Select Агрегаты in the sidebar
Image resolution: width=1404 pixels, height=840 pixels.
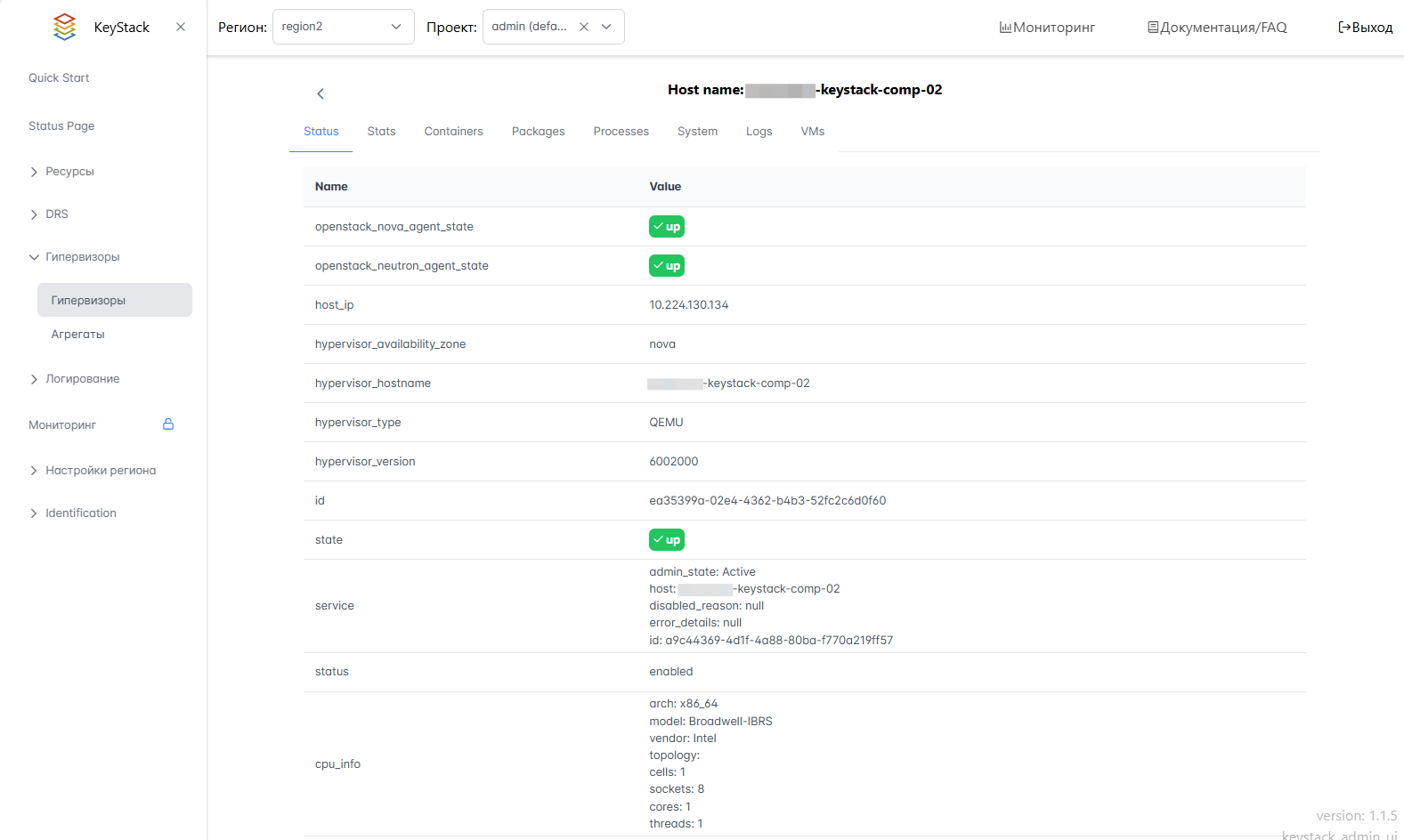78,335
